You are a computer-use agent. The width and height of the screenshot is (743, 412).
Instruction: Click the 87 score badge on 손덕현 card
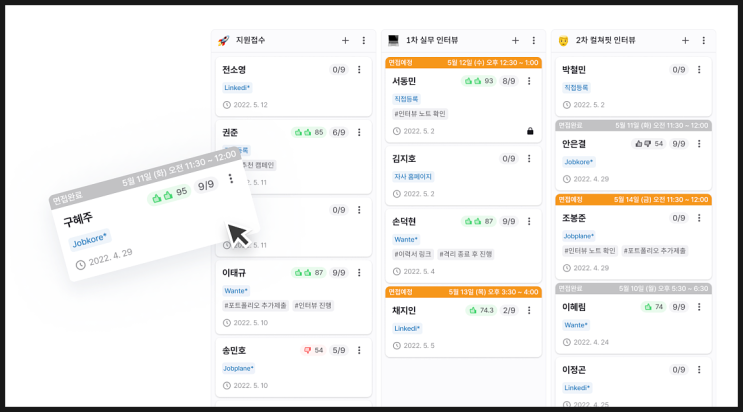tap(479, 221)
